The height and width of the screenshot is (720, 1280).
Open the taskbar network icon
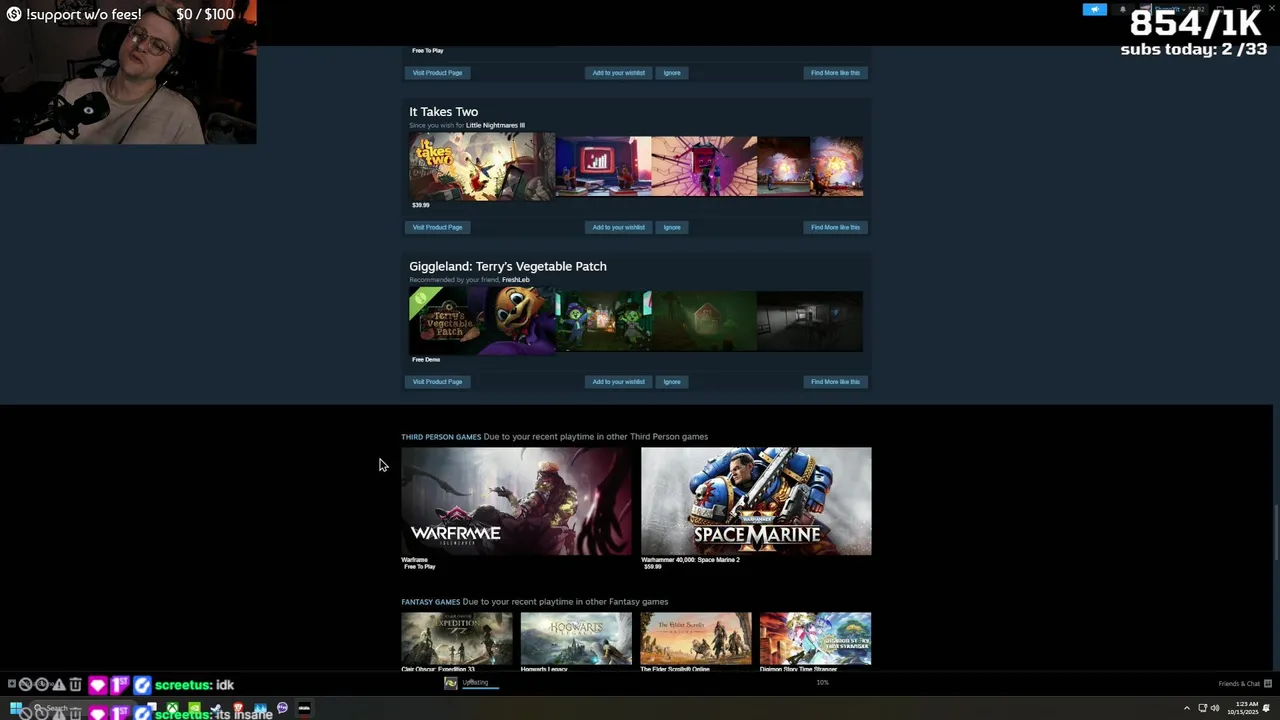coord(1202,709)
